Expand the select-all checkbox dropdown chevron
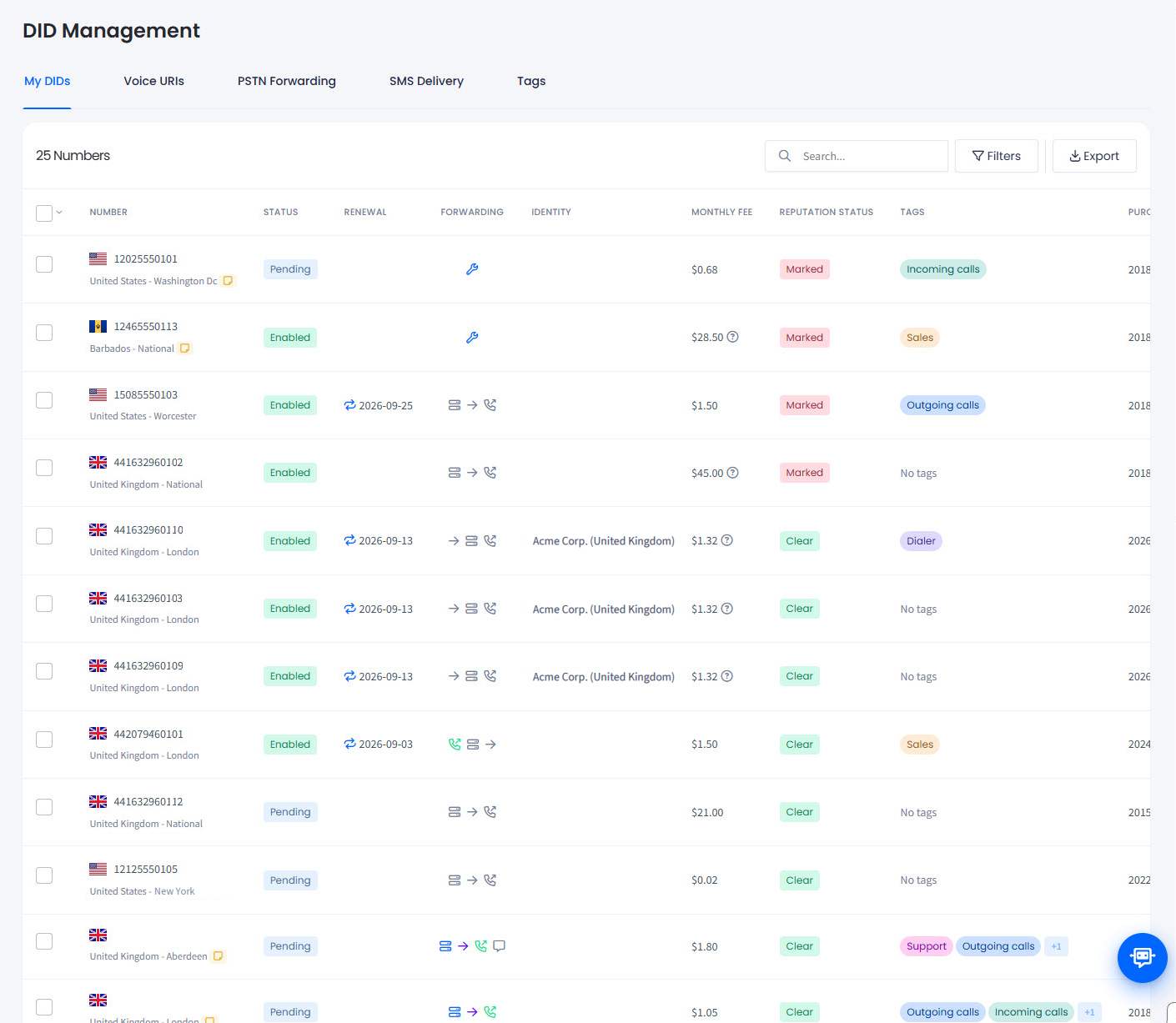 (59, 213)
